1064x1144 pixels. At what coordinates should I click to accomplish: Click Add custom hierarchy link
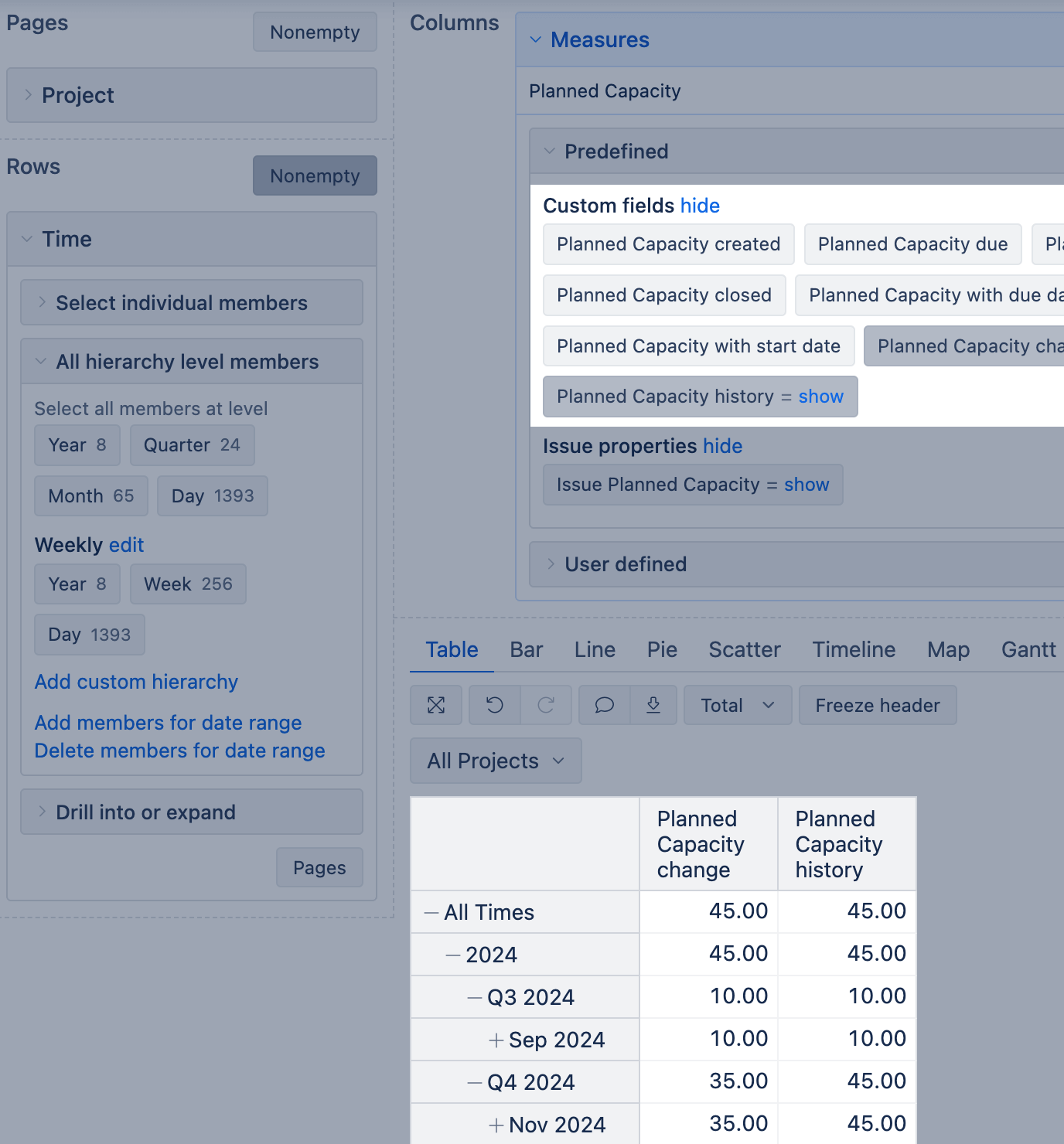tap(136, 682)
